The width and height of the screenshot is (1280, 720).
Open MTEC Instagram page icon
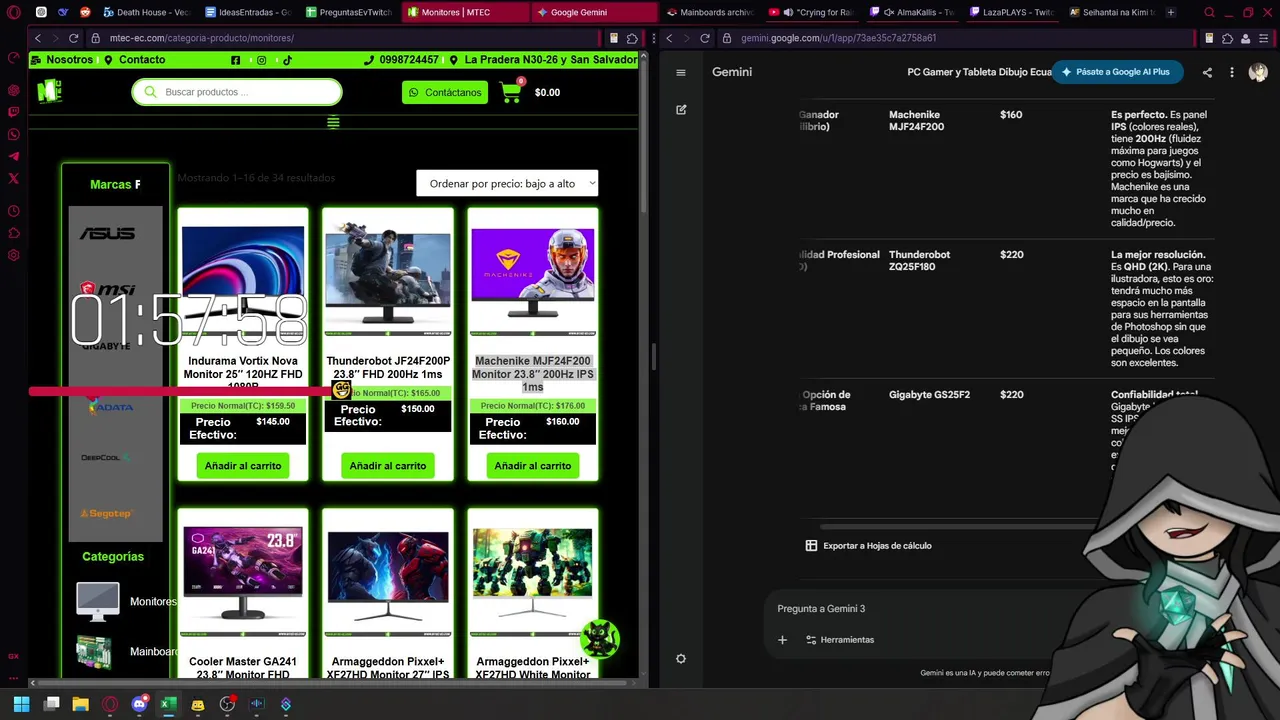point(261,60)
